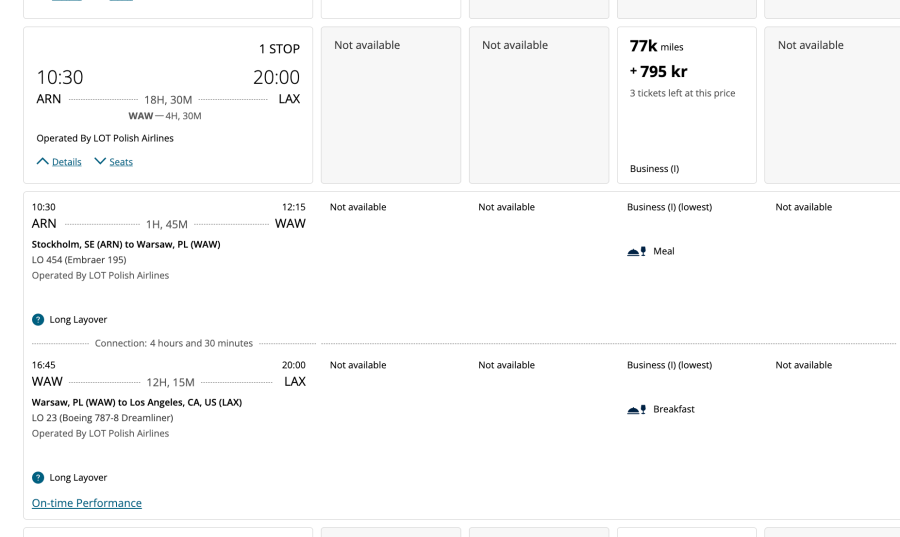The height and width of the screenshot is (537, 900).
Task: Click Business (I) (lowest) for Warsaw–Los Angeles segment
Action: (669, 365)
